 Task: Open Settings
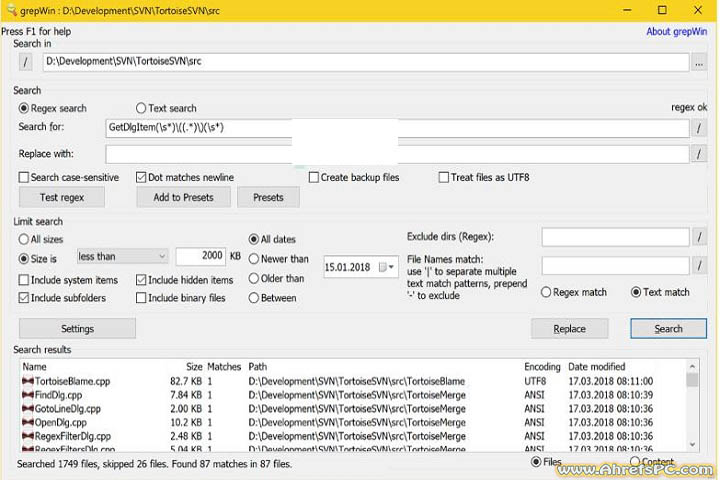point(77,329)
